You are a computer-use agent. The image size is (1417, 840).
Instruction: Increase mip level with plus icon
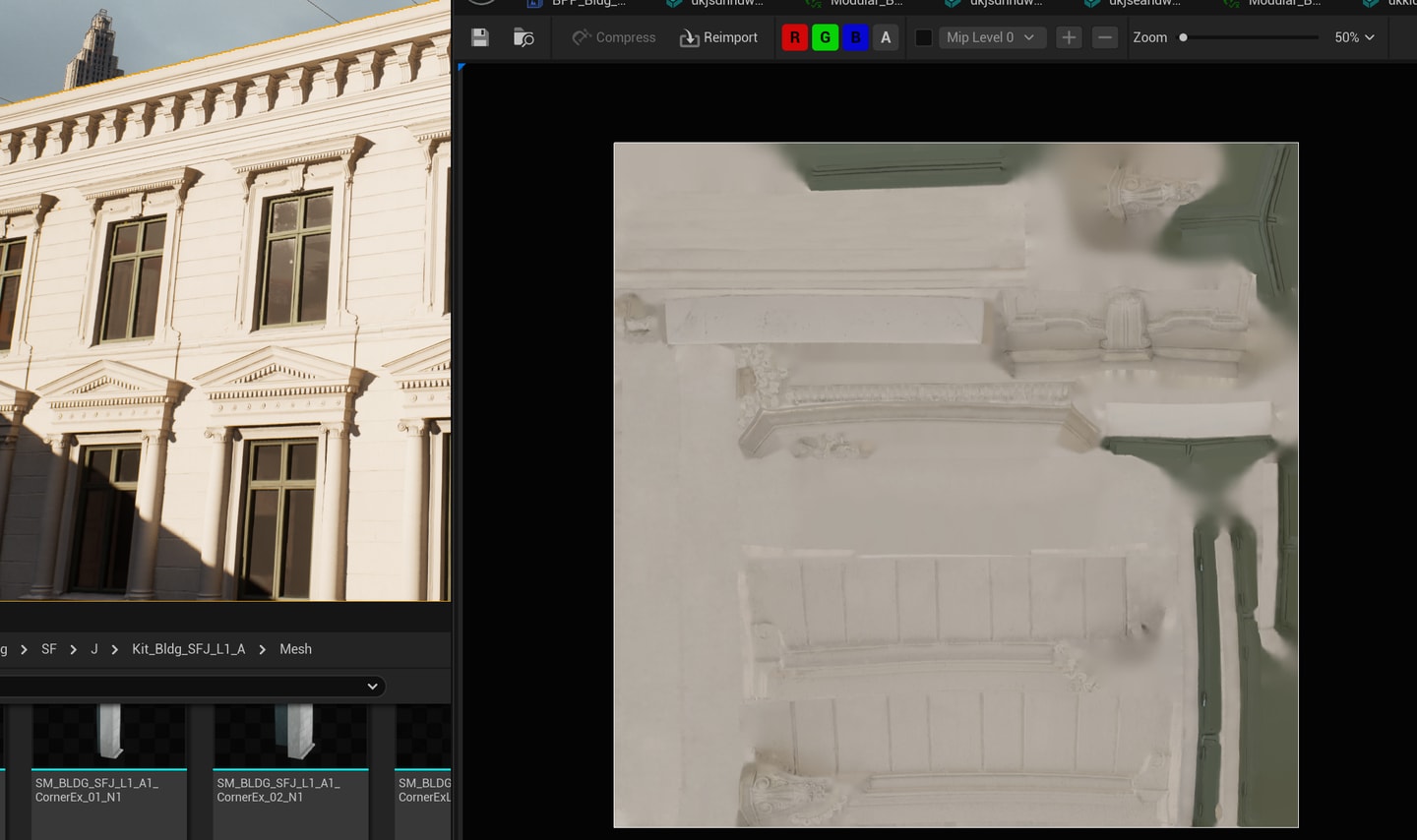coord(1069,37)
